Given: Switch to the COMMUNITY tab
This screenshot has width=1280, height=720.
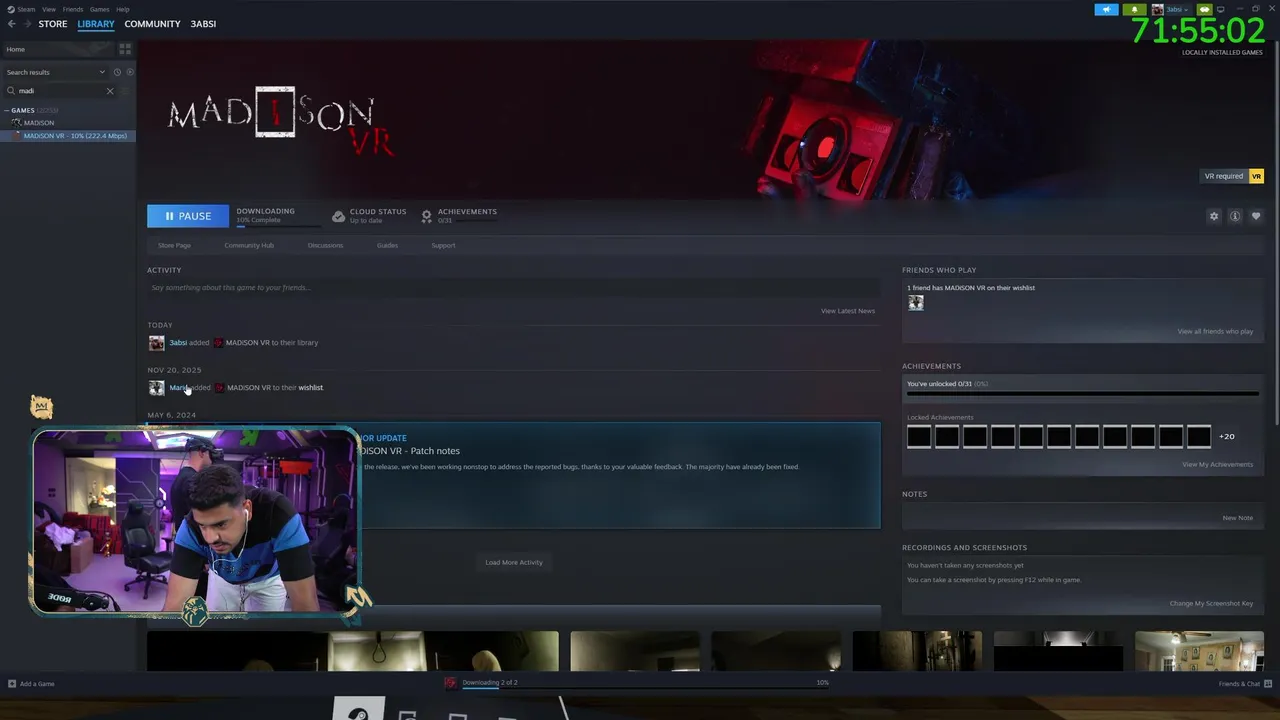Looking at the screenshot, I should tap(152, 24).
